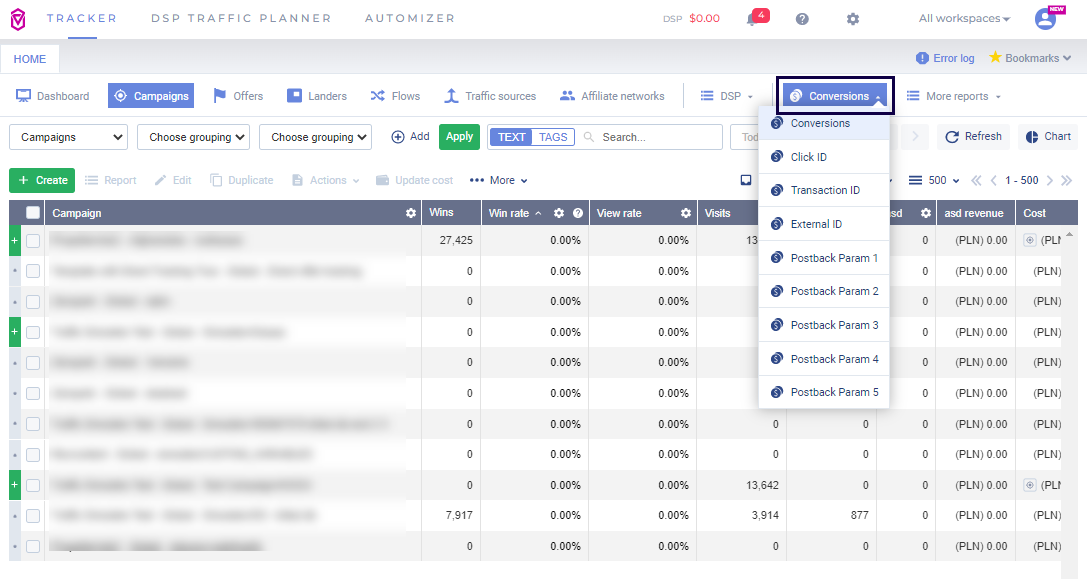Click gear icon in View rate column
Screen dimensions: 1087x579
coord(686,213)
